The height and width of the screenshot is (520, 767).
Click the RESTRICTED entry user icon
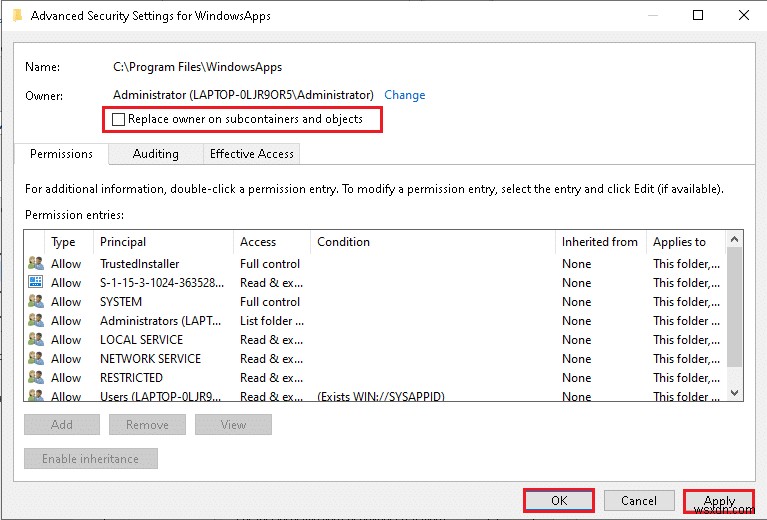pos(36,378)
